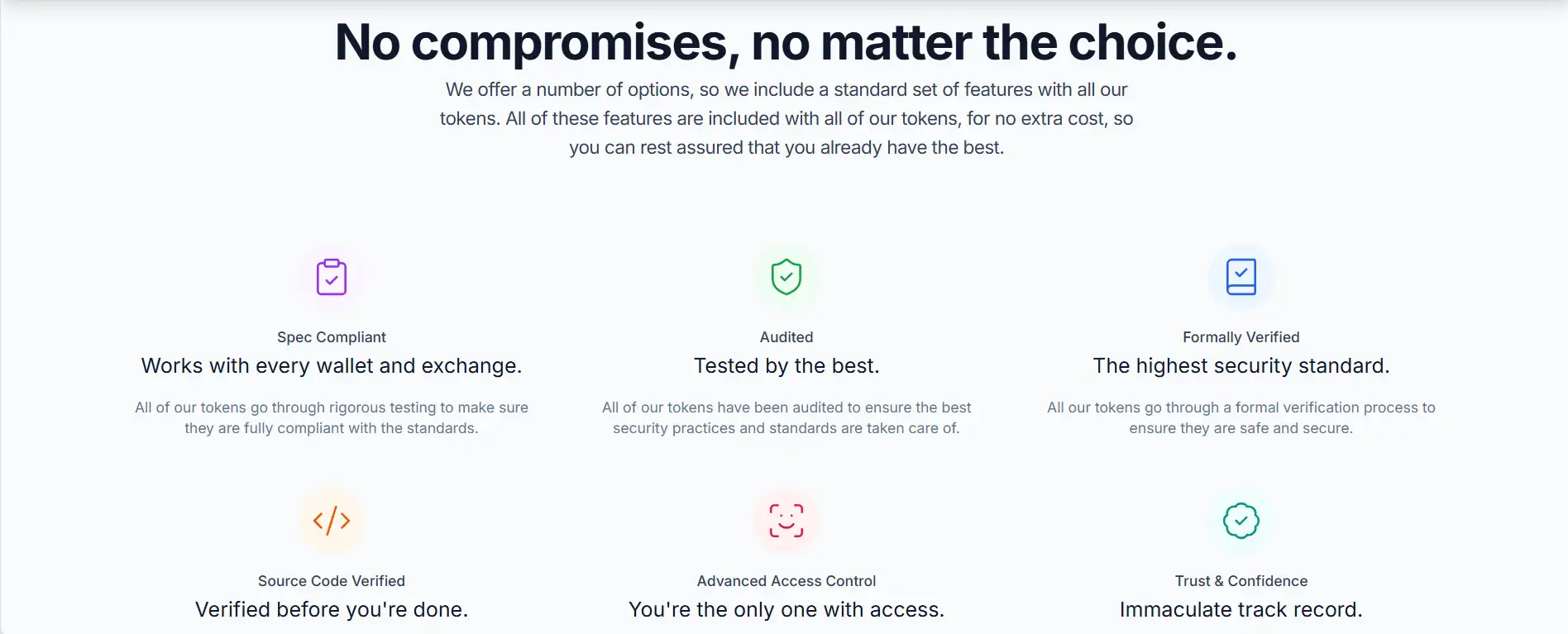This screenshot has width=1568, height=634.
Task: Click "You're the only one with access." heading
Action: pyautogui.click(x=786, y=610)
